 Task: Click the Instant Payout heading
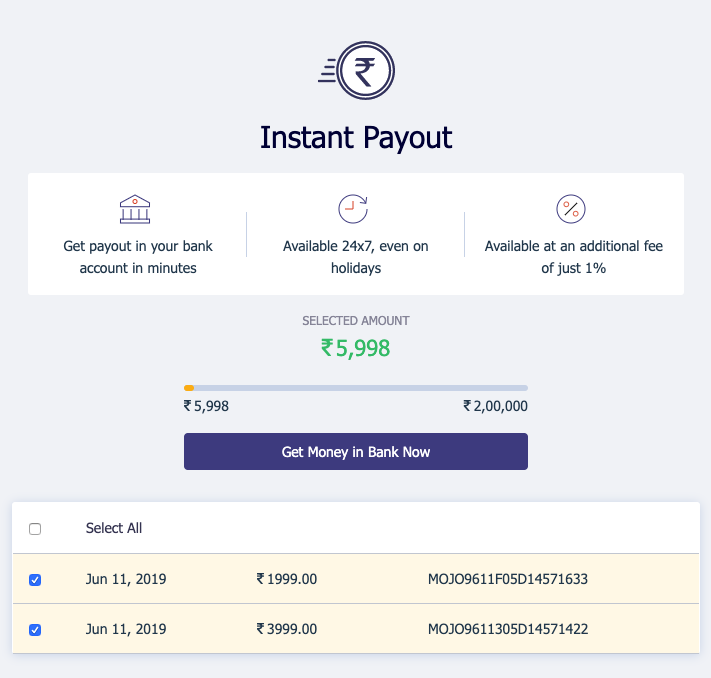pyautogui.click(x=356, y=137)
